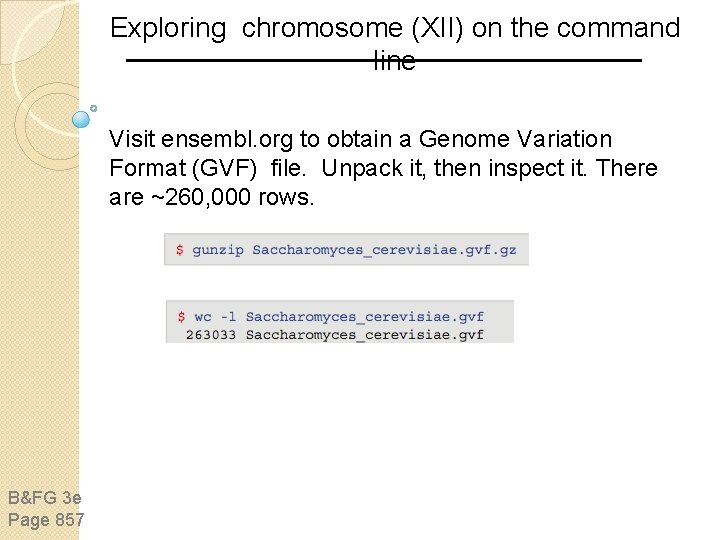
Task: Click the slide title text
Action: 395,43
